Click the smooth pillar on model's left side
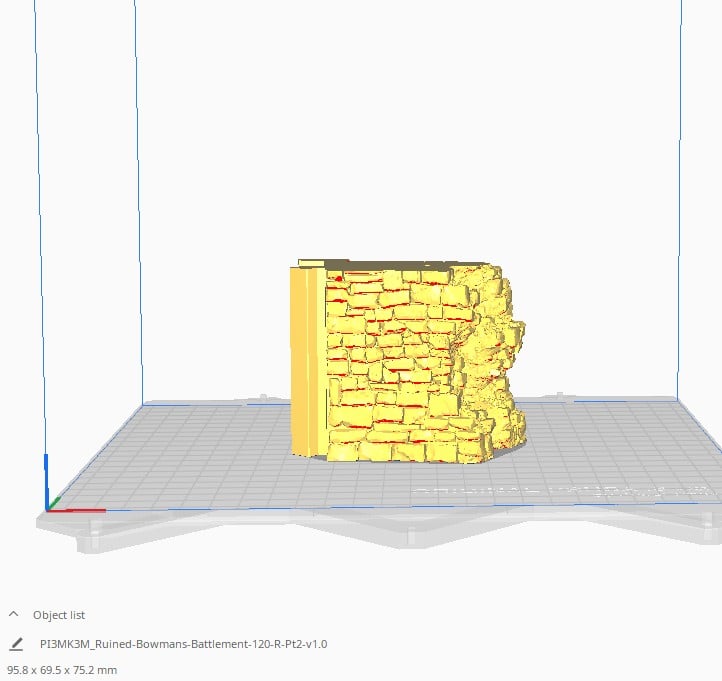 (x=308, y=361)
